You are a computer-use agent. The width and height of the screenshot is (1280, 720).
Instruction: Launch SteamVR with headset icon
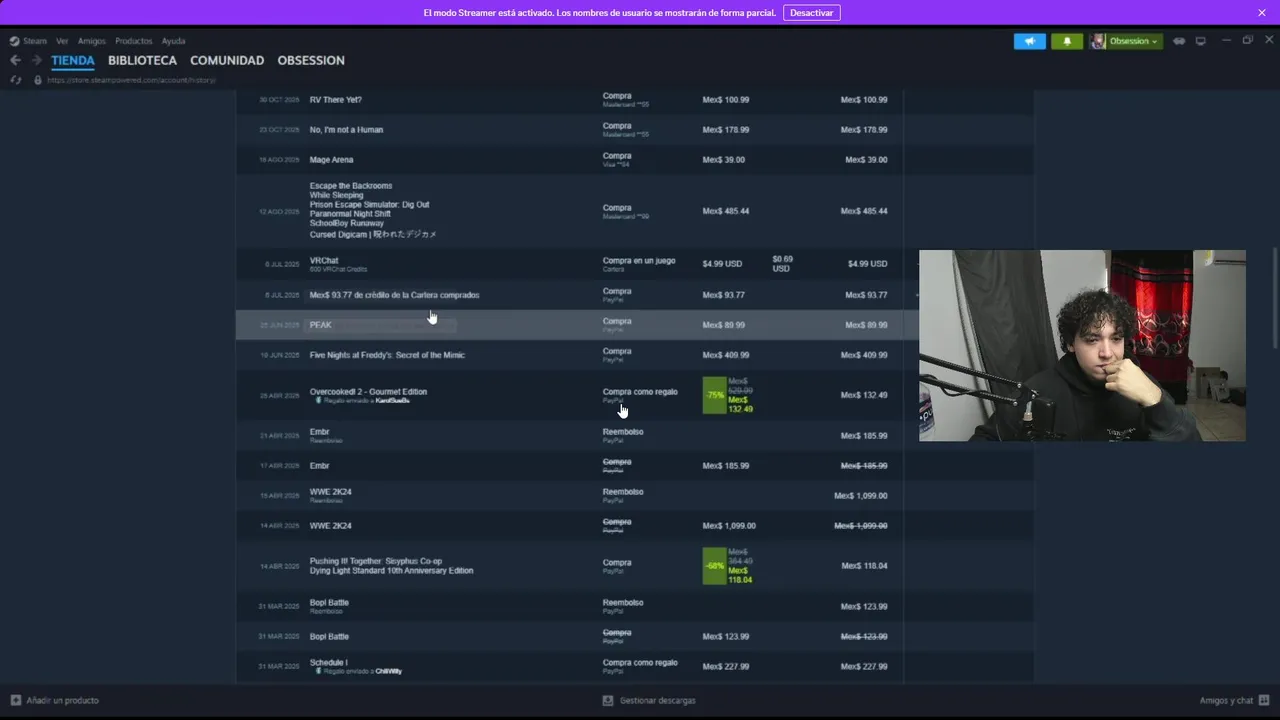[1179, 41]
